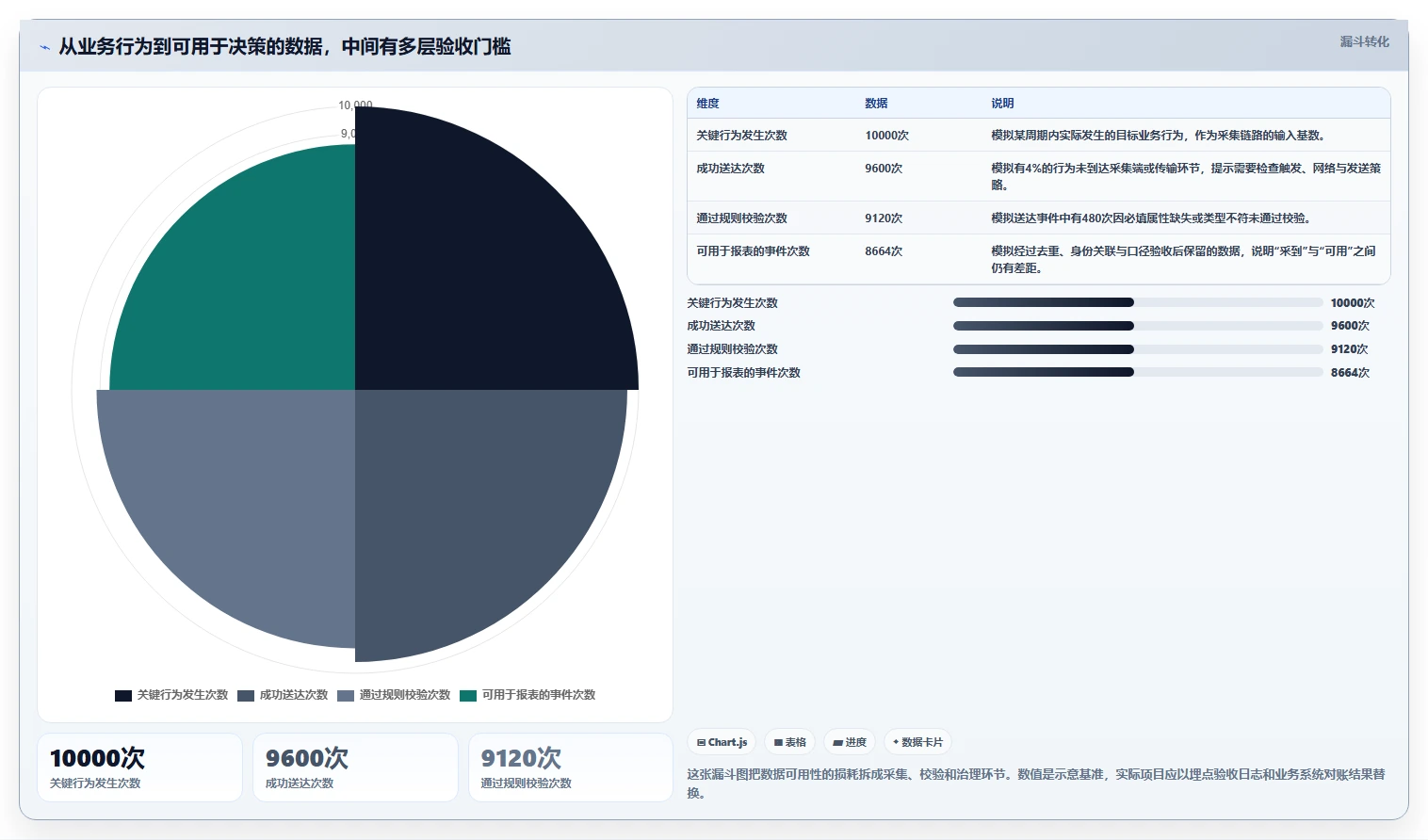Select table cell 关键行为发生次数

(x=741, y=136)
